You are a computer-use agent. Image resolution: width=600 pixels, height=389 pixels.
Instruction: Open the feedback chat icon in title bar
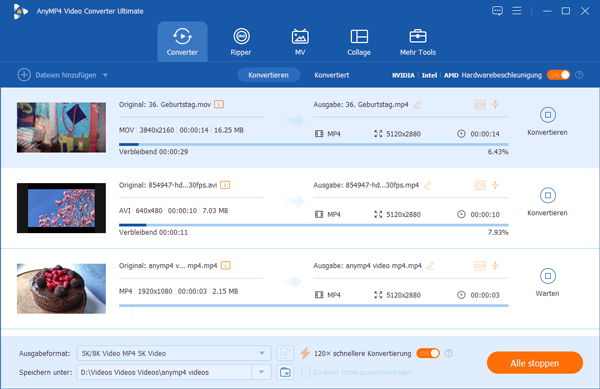497,11
